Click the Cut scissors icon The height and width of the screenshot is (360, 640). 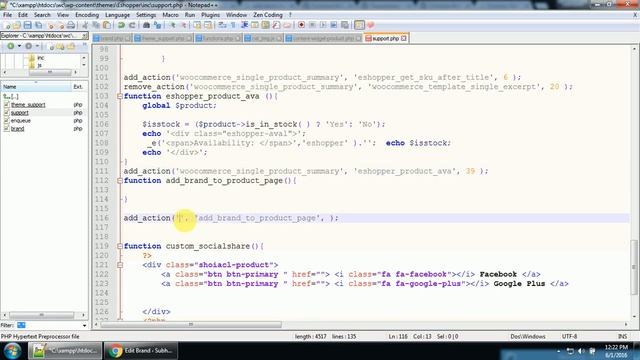pyautogui.click(x=85, y=25)
